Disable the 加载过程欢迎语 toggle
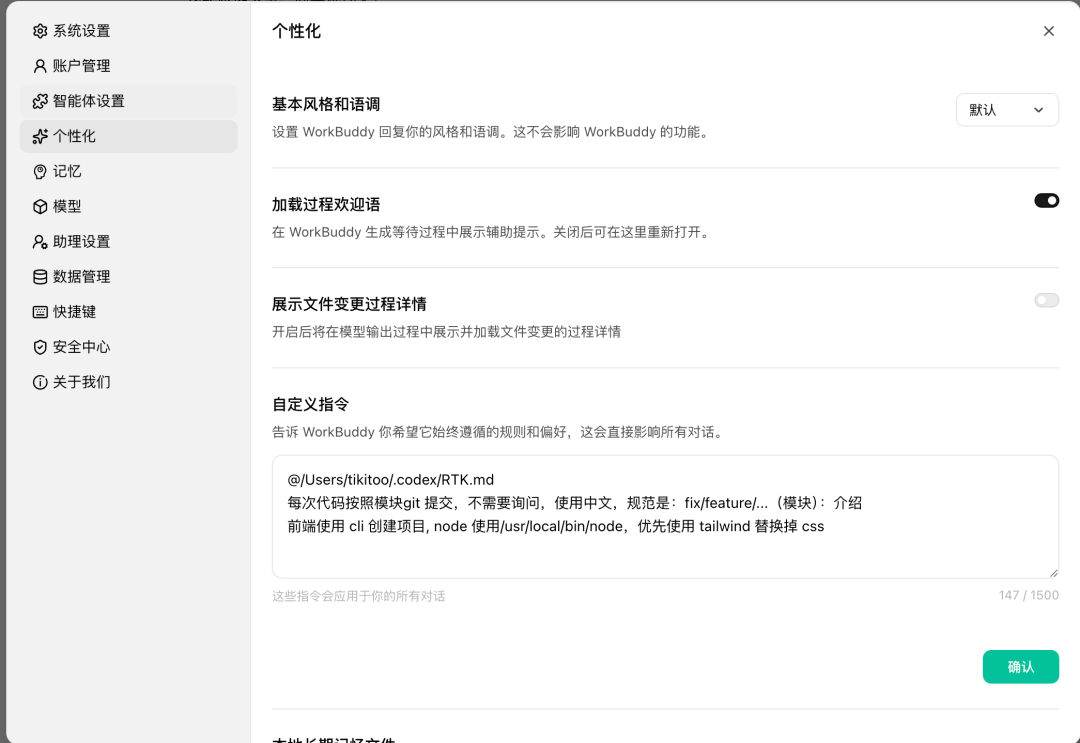This screenshot has width=1080, height=743. [1046, 200]
